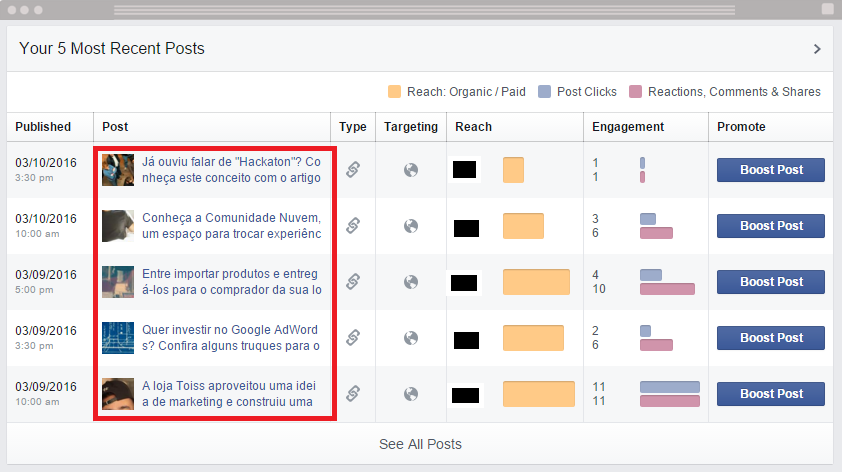Viewport: 842px width, 472px height.
Task: Open the Conheça a Comunidade Nuvem post link
Action: 231,226
